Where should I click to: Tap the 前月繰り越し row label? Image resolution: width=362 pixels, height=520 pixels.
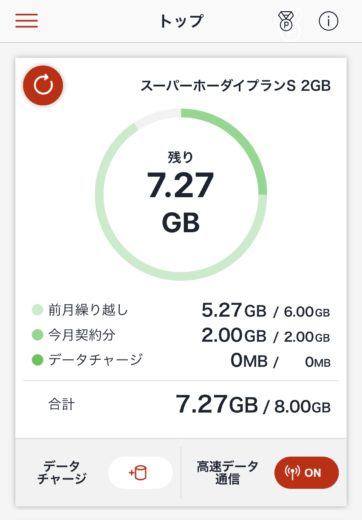pyautogui.click(x=88, y=310)
